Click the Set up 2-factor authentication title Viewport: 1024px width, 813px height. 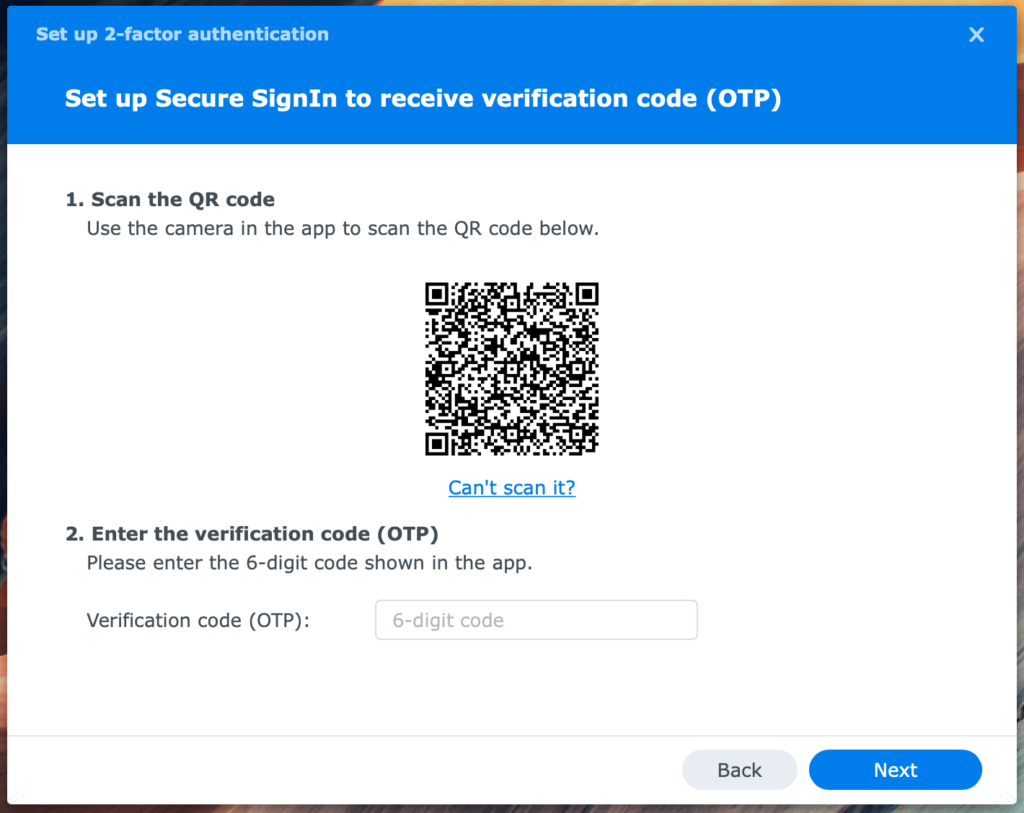point(182,34)
